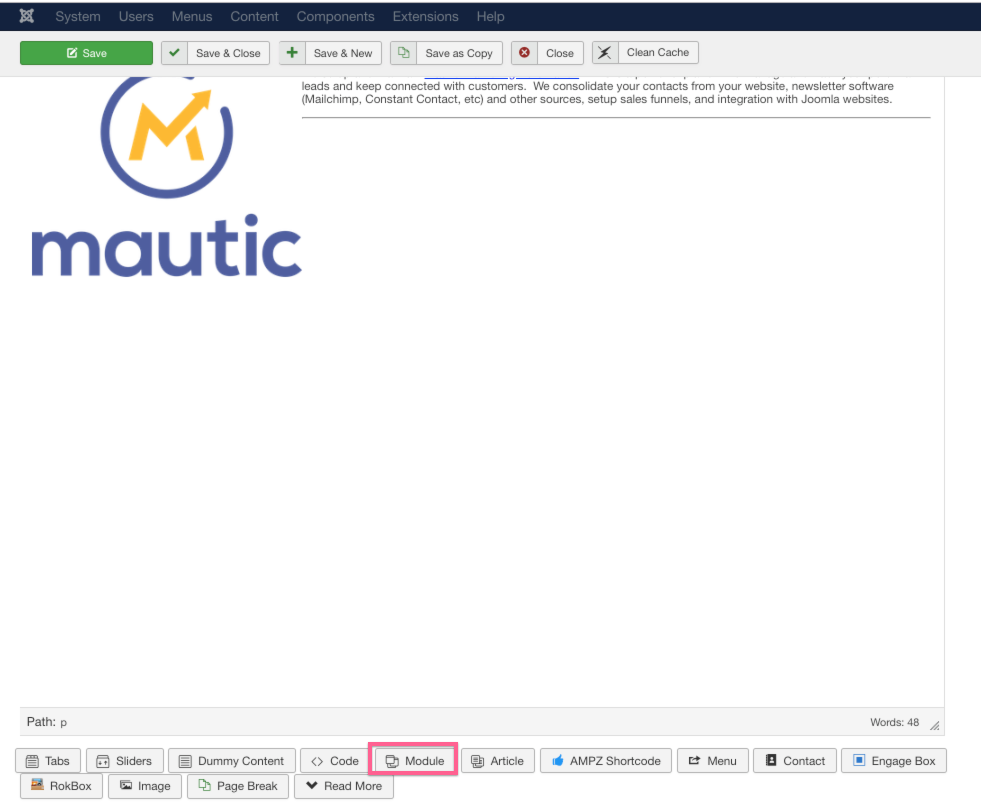Click the red X Close icon
981x810 pixels.
[x=524, y=53]
